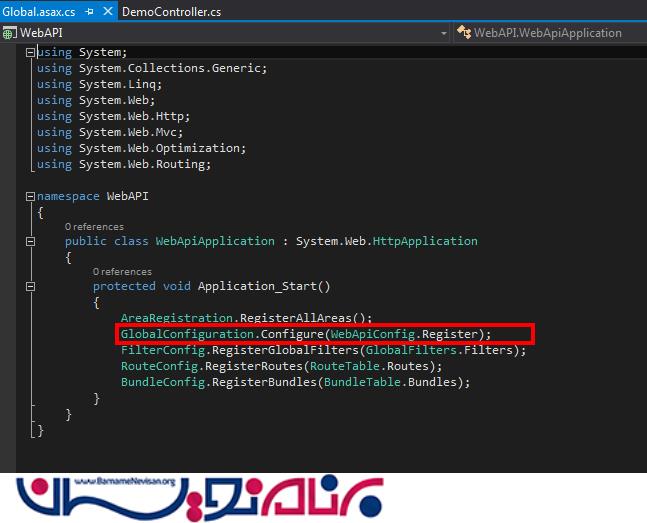Click 'System.Web.Optimization' in the usings
The width and height of the screenshot is (647, 523).
(159, 148)
